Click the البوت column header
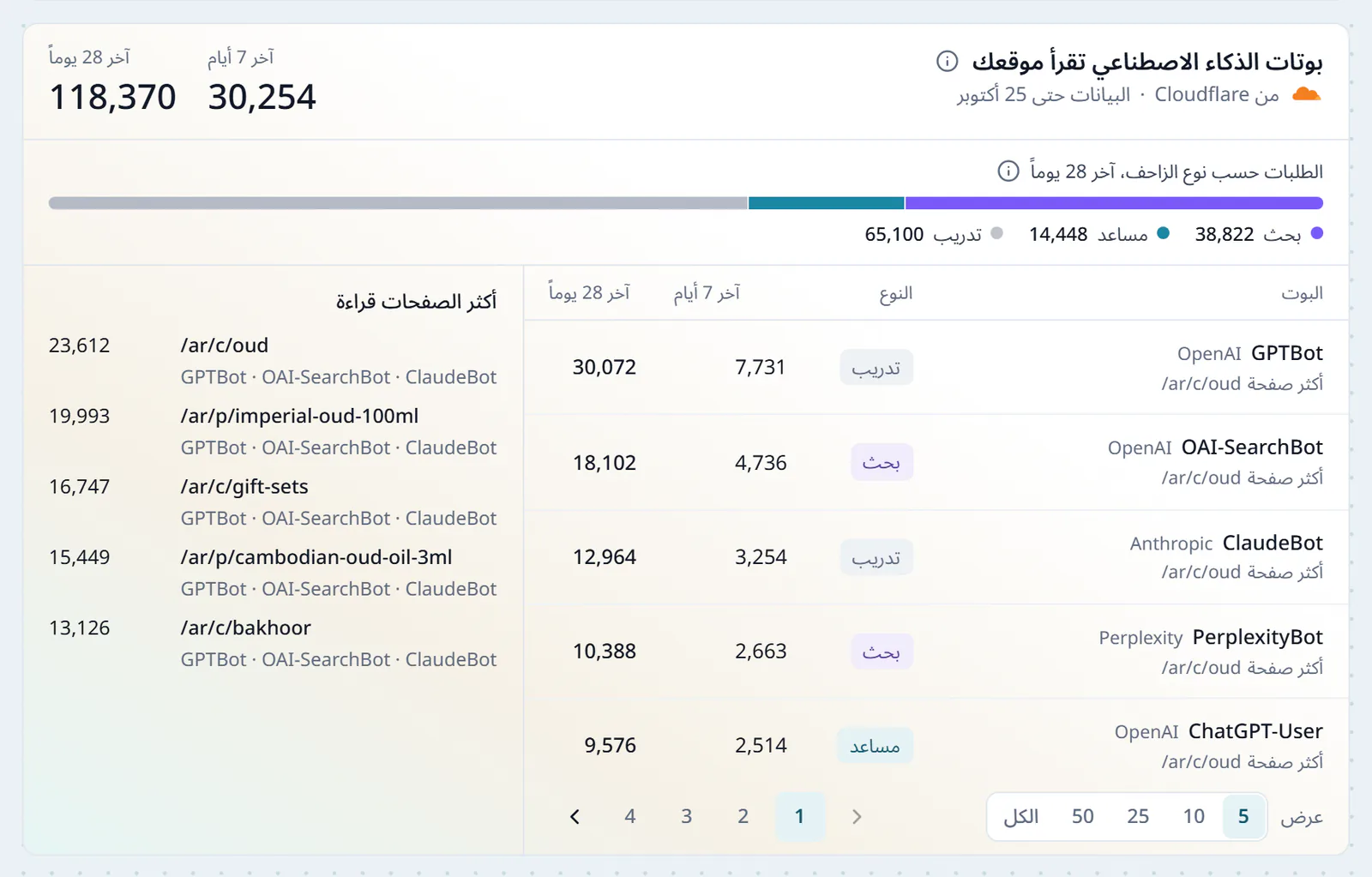This screenshot has width=1372, height=877. [x=1302, y=293]
